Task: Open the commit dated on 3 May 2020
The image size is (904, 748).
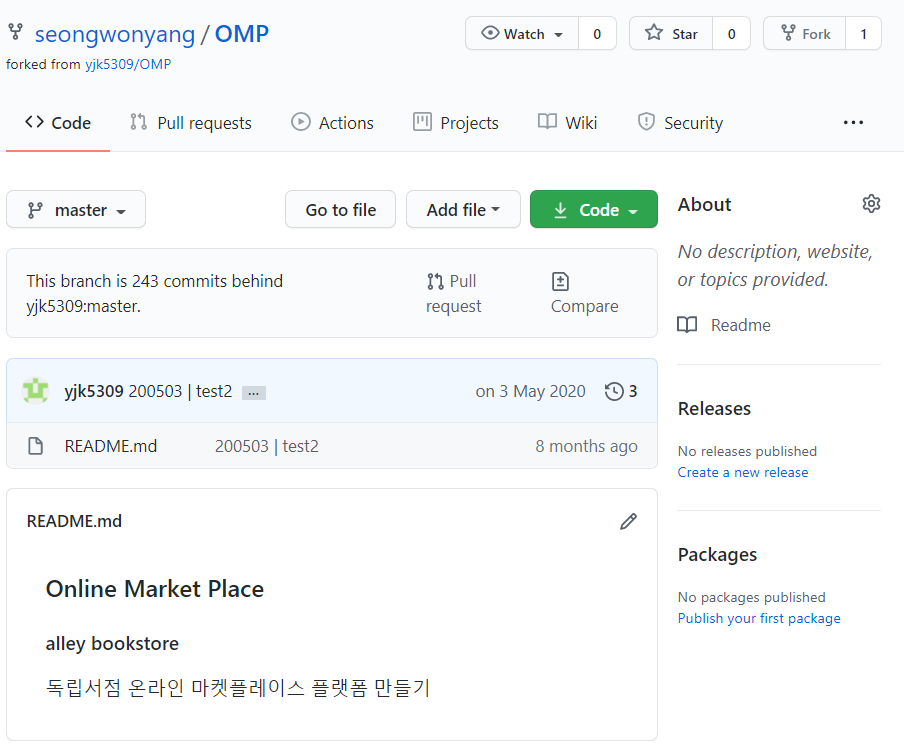Action: click(530, 391)
